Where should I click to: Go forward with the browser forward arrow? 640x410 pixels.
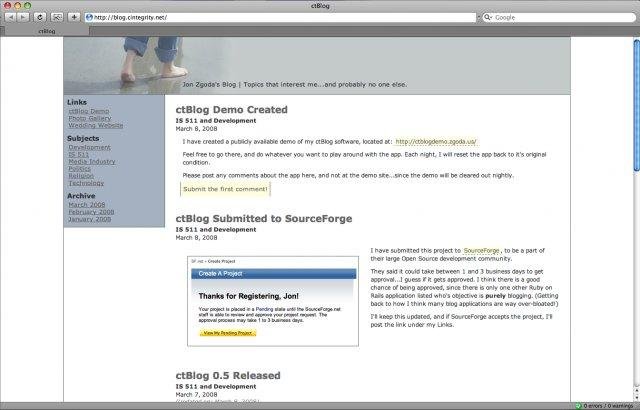23,17
